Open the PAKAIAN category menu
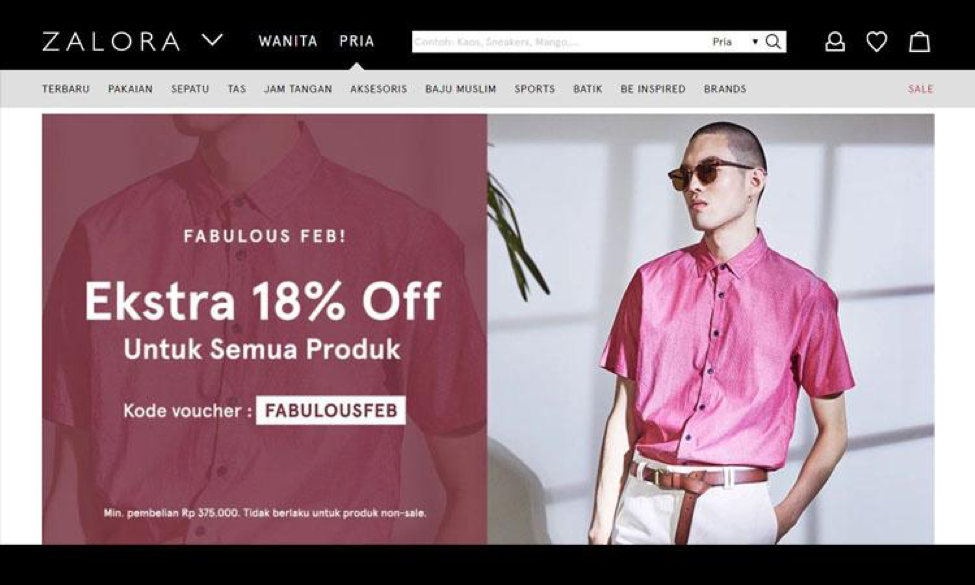 click(130, 89)
